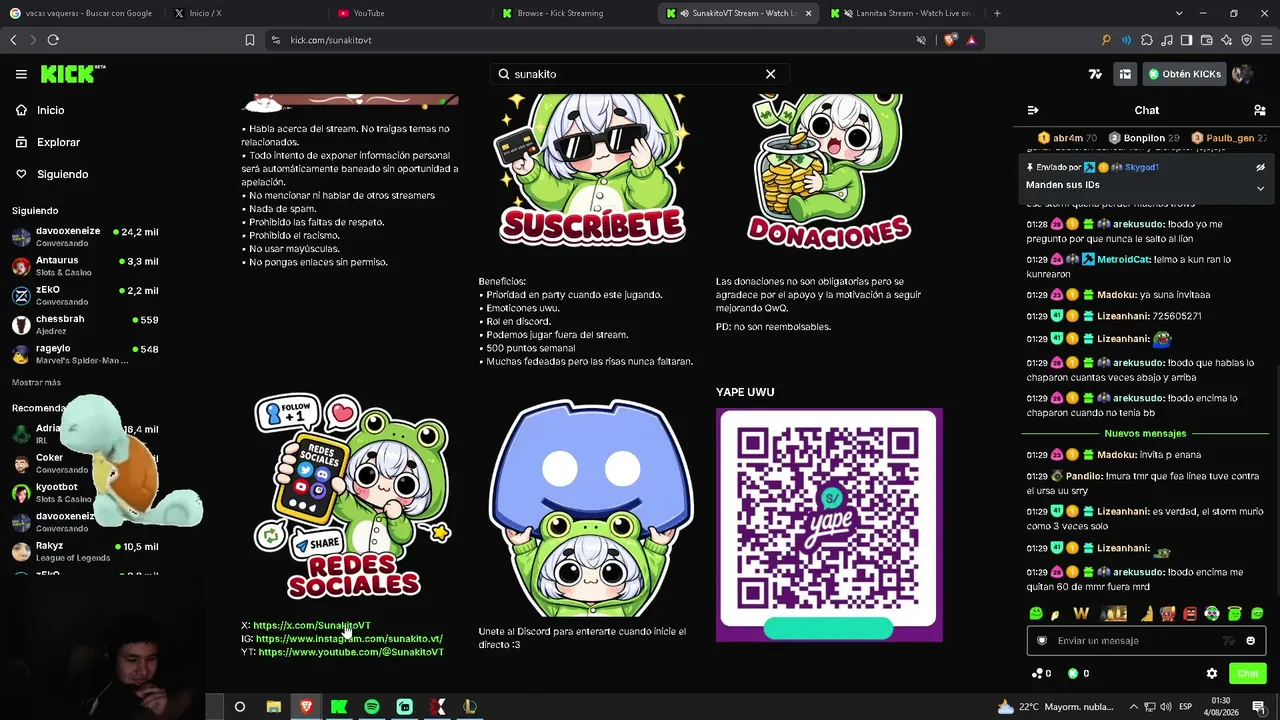Open Rakyz recommended channel

pos(85,552)
